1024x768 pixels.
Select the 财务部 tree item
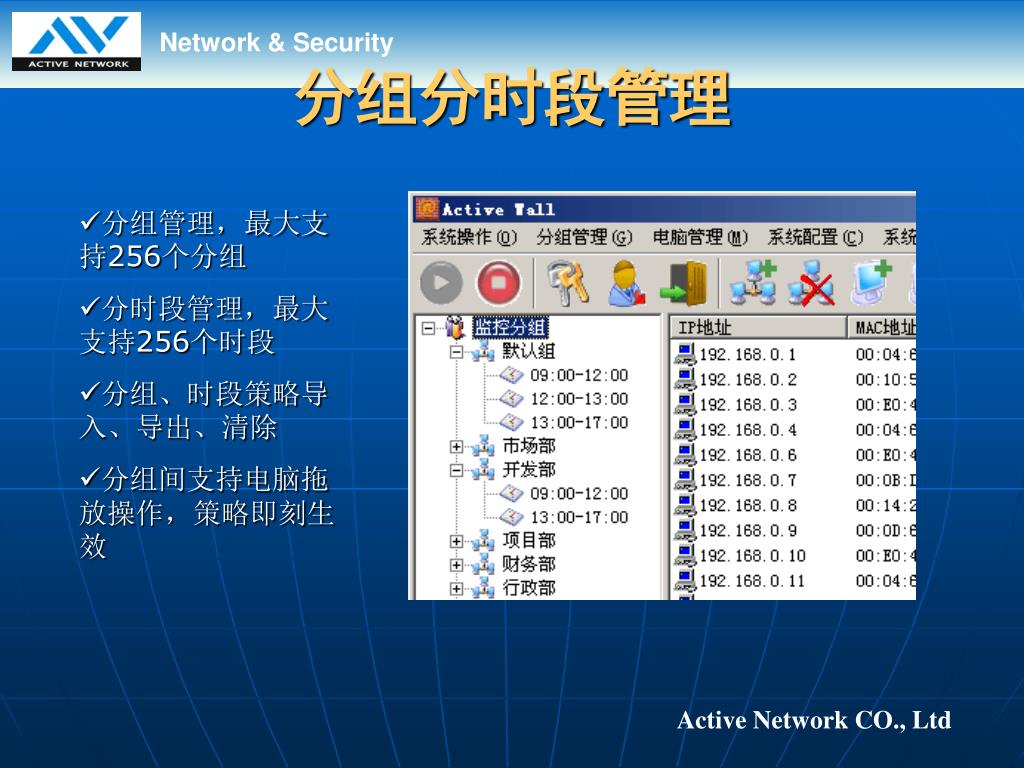tap(528, 564)
